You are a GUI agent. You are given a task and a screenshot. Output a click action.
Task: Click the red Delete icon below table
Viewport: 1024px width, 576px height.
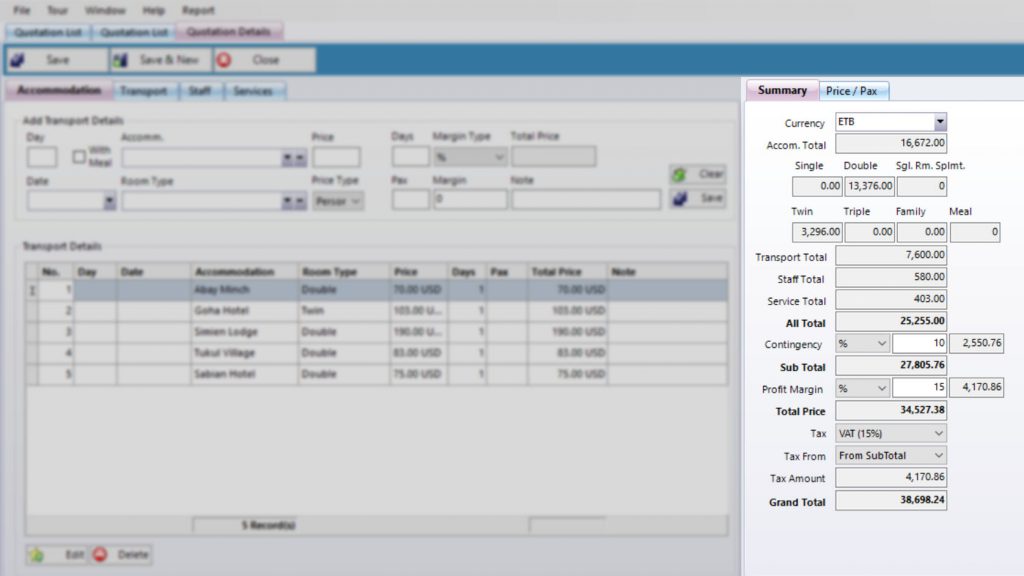click(x=101, y=554)
